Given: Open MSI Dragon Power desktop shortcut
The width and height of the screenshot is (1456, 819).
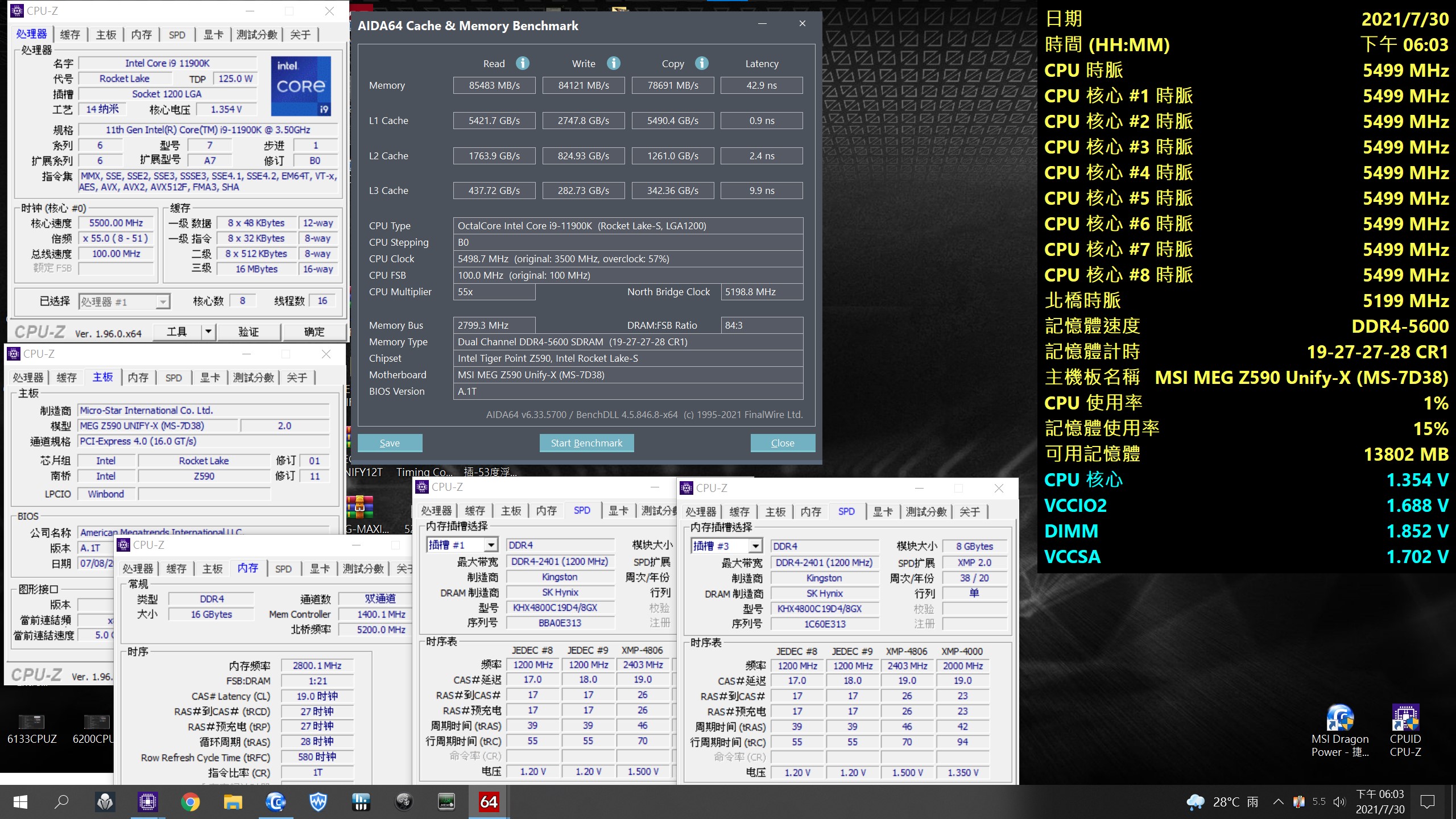Looking at the screenshot, I should (1340, 731).
